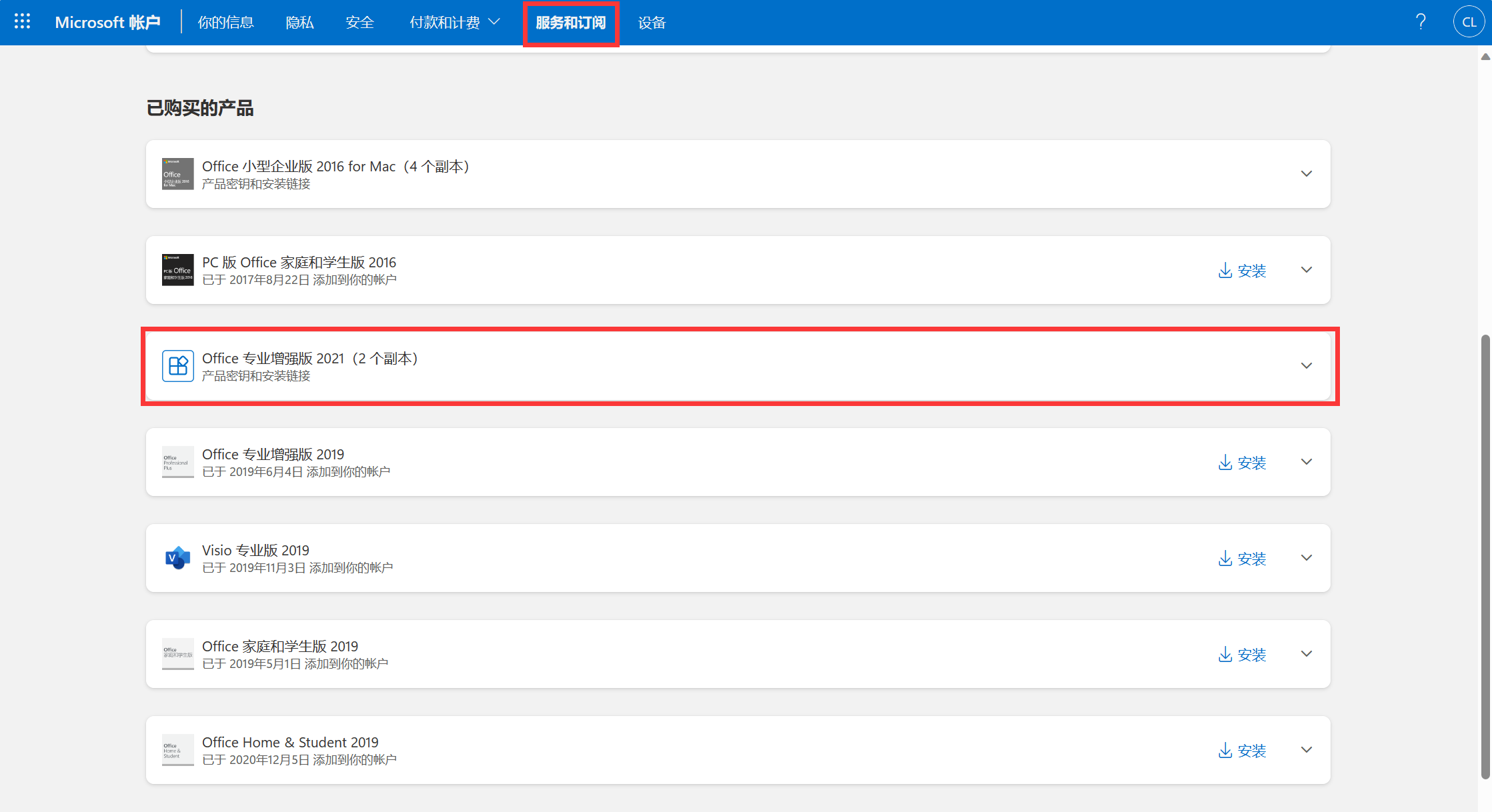The height and width of the screenshot is (812, 1492).
Task: Expand Office 专业增强版 2019 row chevron
Action: coord(1307,462)
